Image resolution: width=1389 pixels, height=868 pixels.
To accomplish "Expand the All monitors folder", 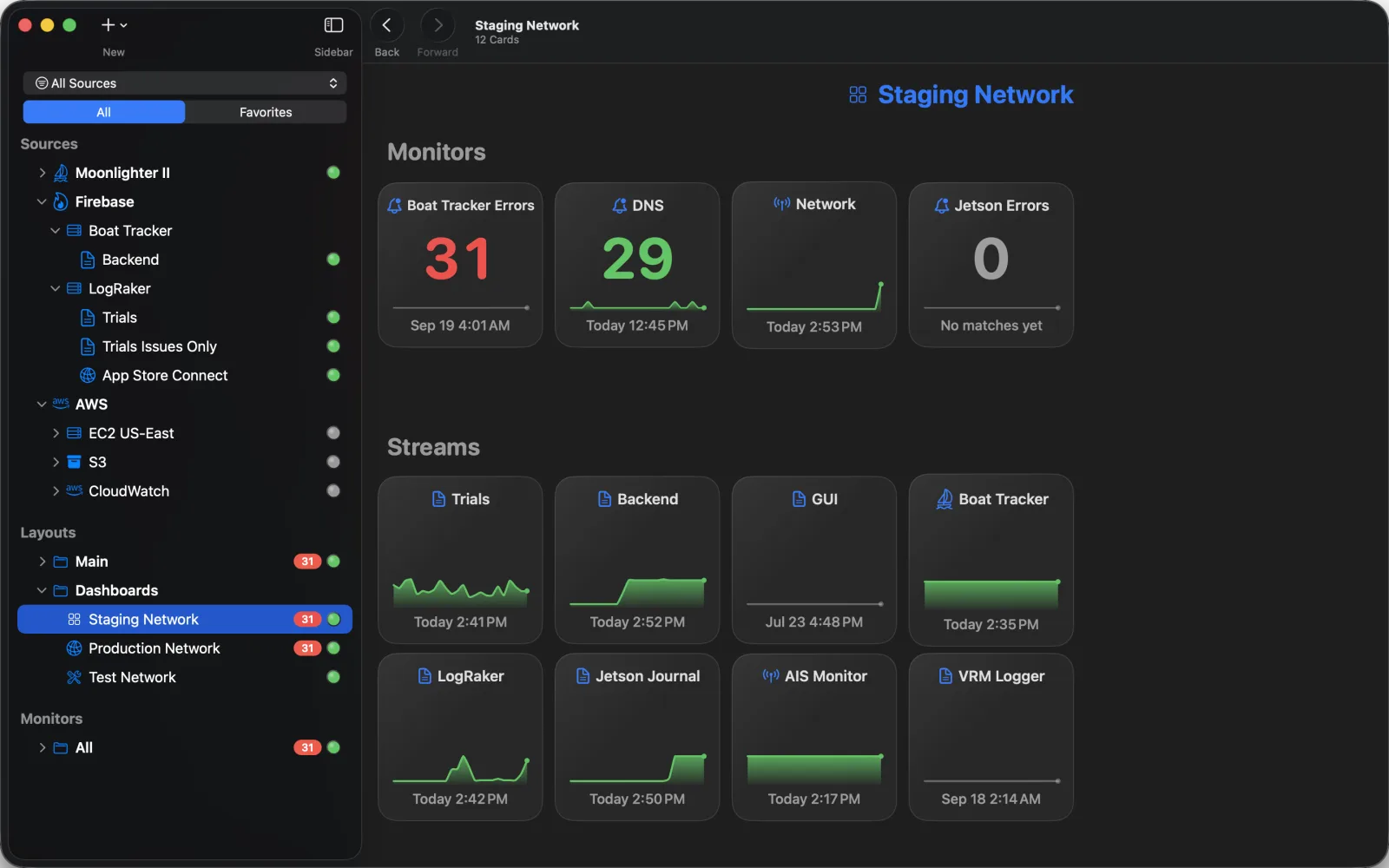I will point(42,747).
